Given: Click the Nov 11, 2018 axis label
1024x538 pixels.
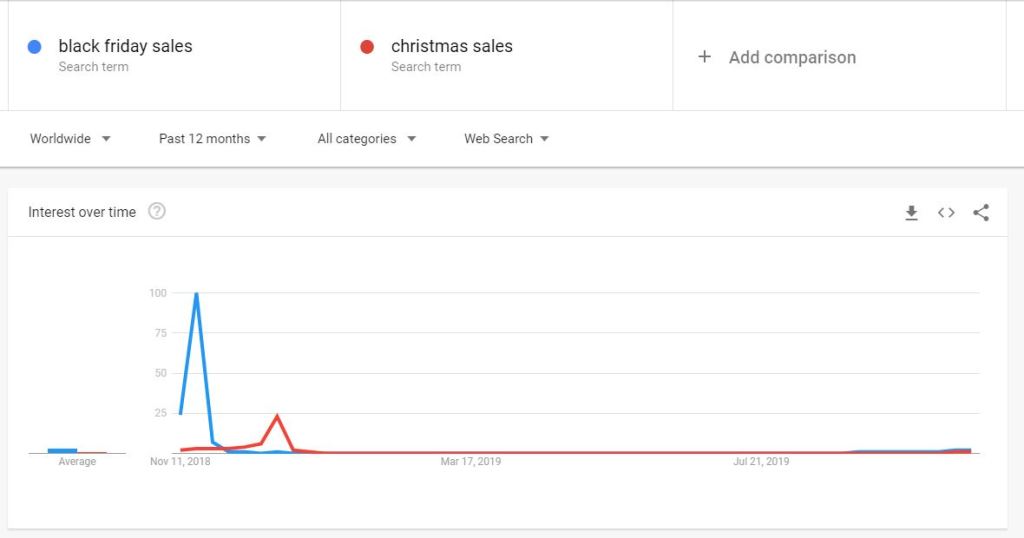Looking at the screenshot, I should 180,462.
